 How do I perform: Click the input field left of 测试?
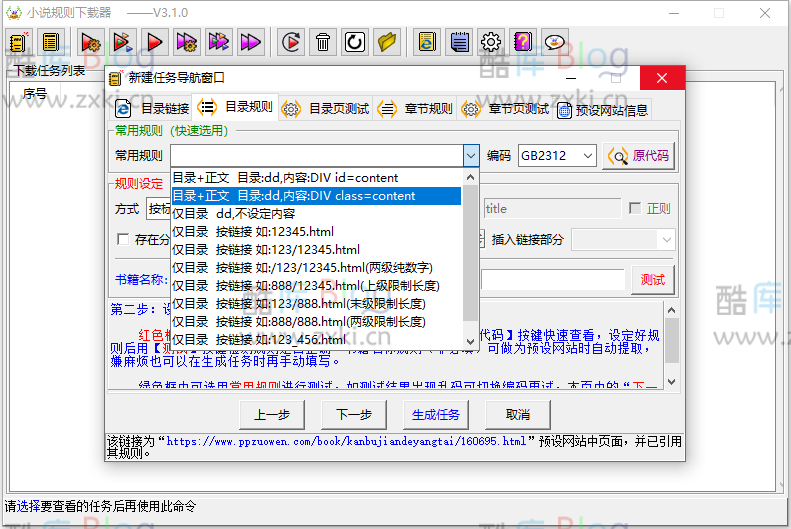pos(553,280)
